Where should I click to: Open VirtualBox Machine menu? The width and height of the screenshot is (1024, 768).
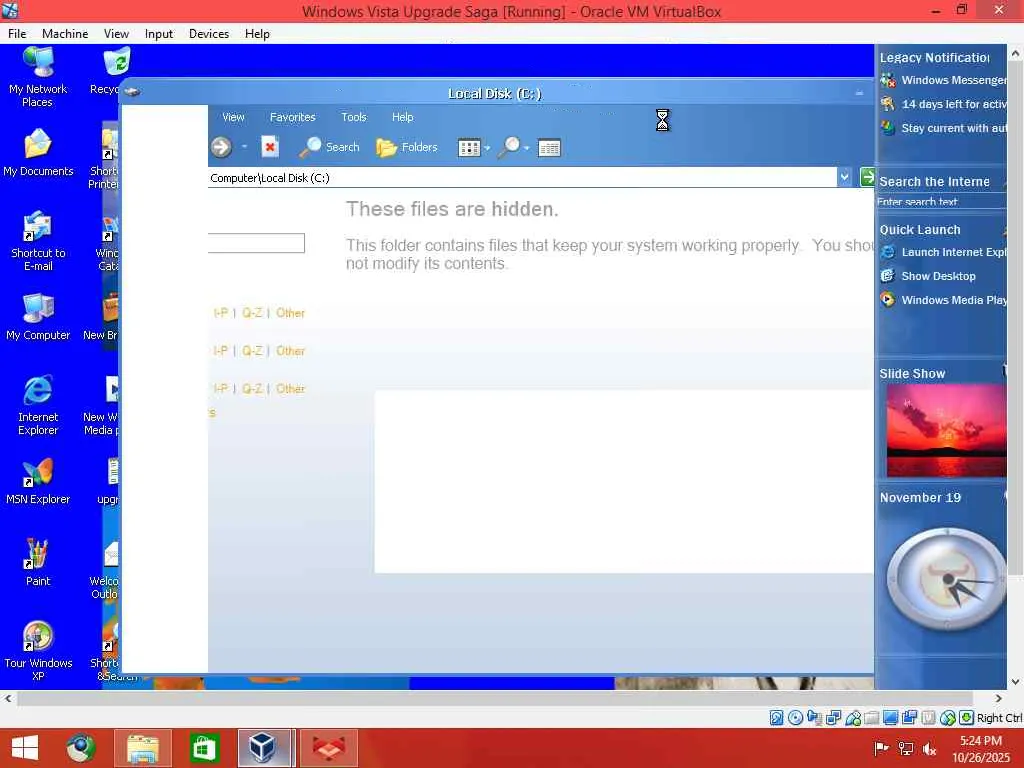(65, 34)
